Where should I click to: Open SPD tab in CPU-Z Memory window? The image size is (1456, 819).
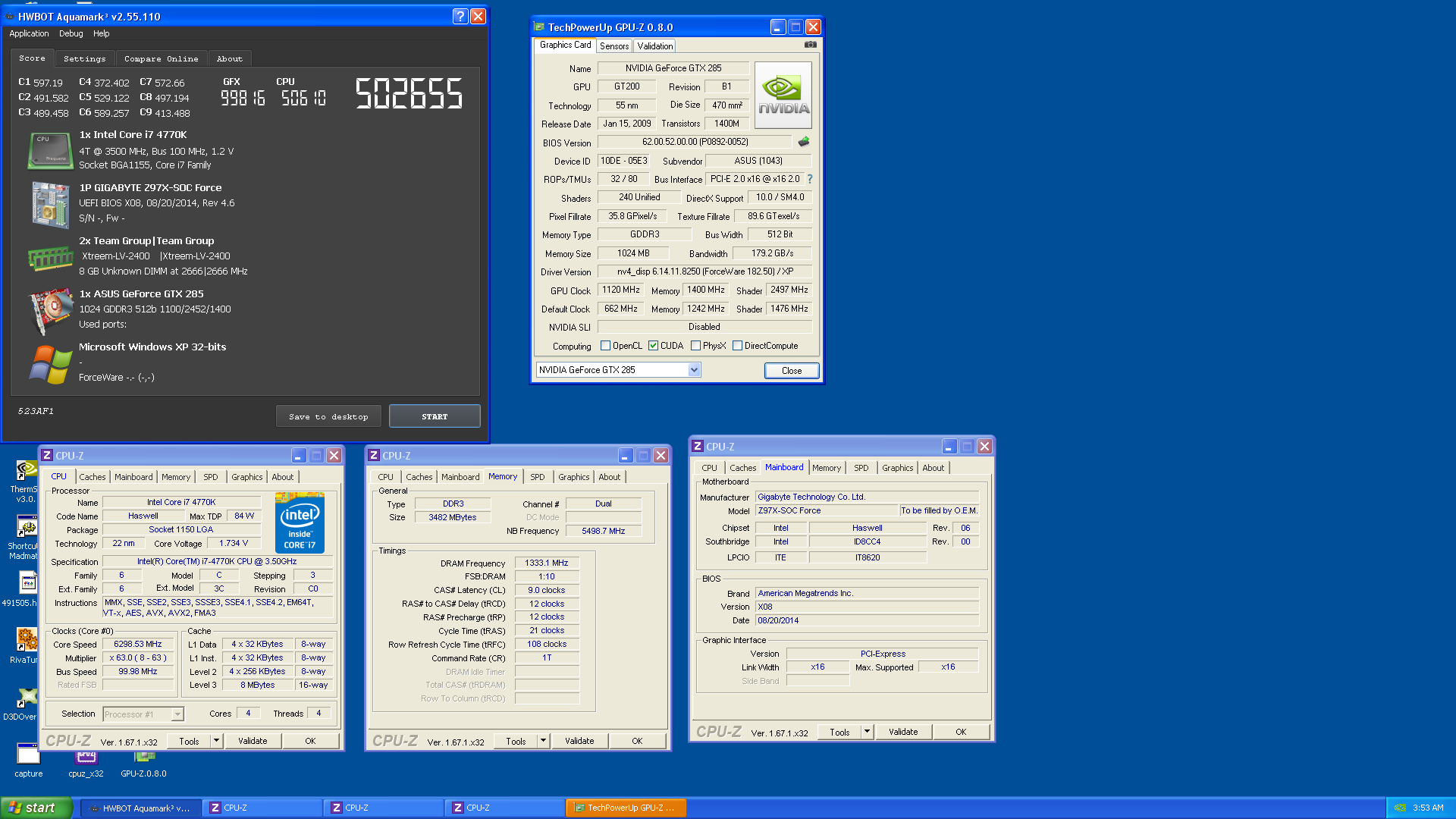click(538, 477)
